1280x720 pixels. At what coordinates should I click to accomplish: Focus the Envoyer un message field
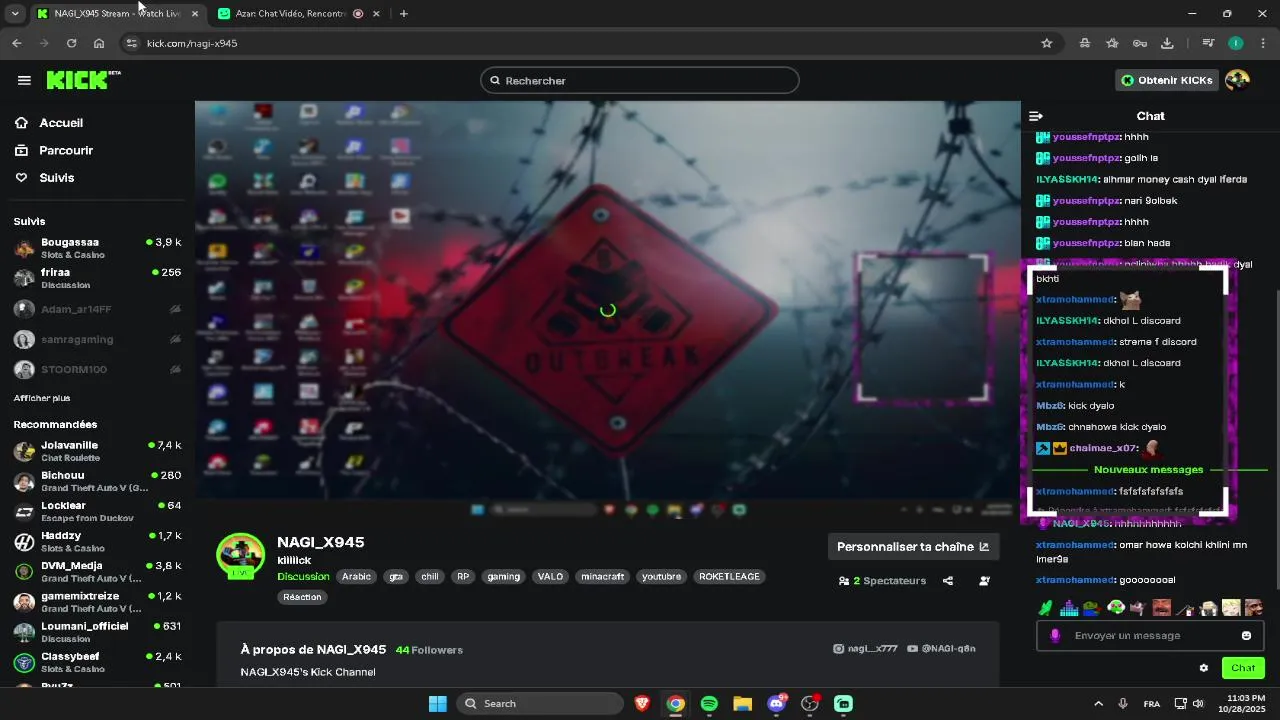[1150, 636]
